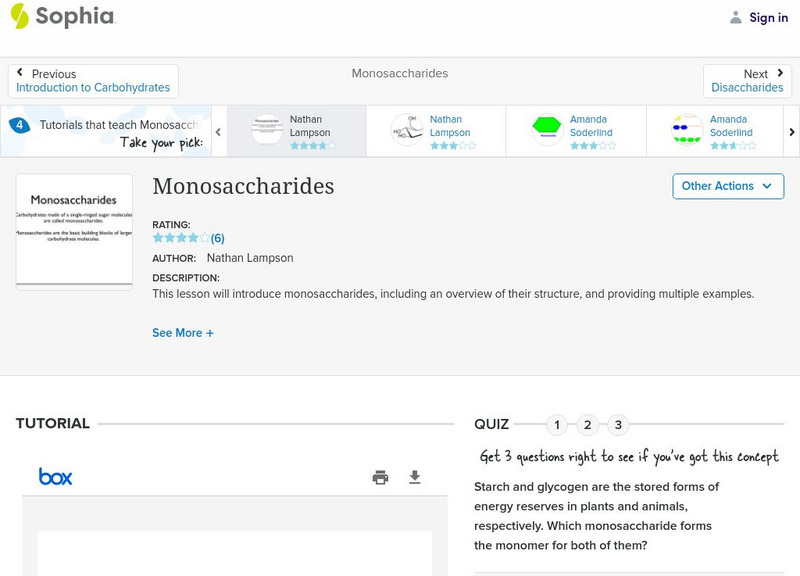Select quiz step 2 circle
The width and height of the screenshot is (800, 576).
[588, 424]
